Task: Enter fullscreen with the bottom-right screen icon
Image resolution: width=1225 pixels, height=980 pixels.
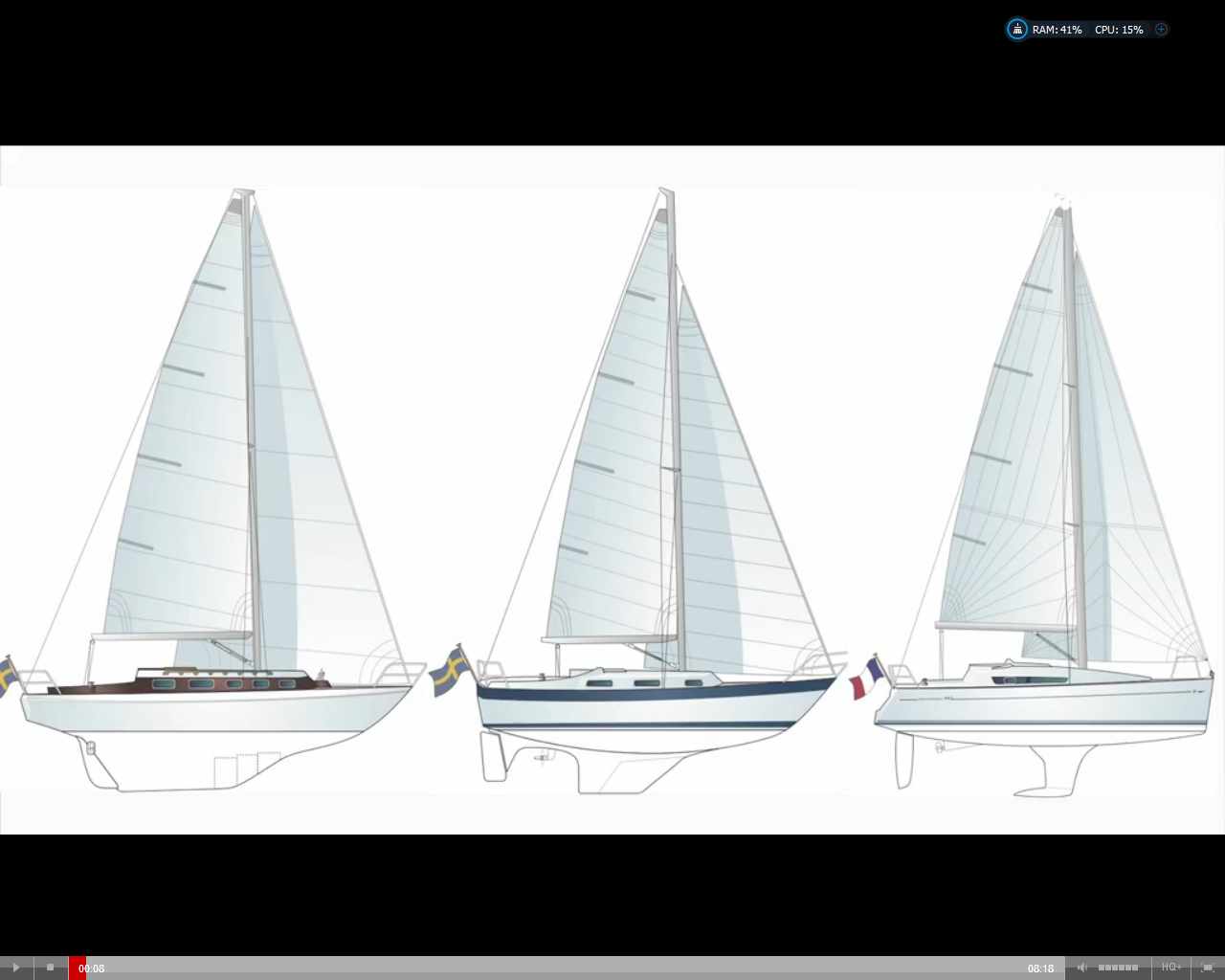Action: 1207,968
